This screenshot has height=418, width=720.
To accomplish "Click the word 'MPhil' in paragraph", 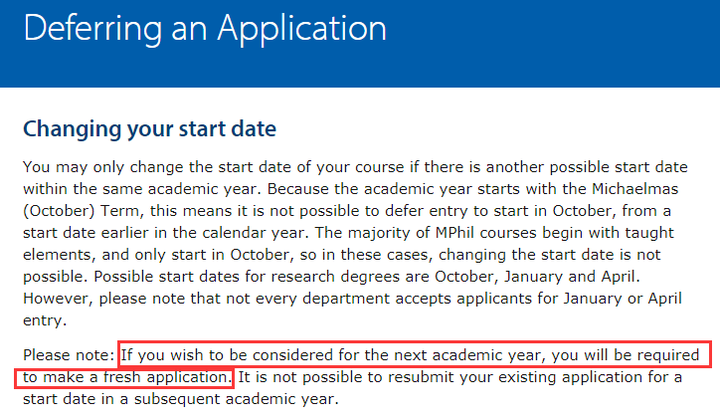I will (455, 233).
